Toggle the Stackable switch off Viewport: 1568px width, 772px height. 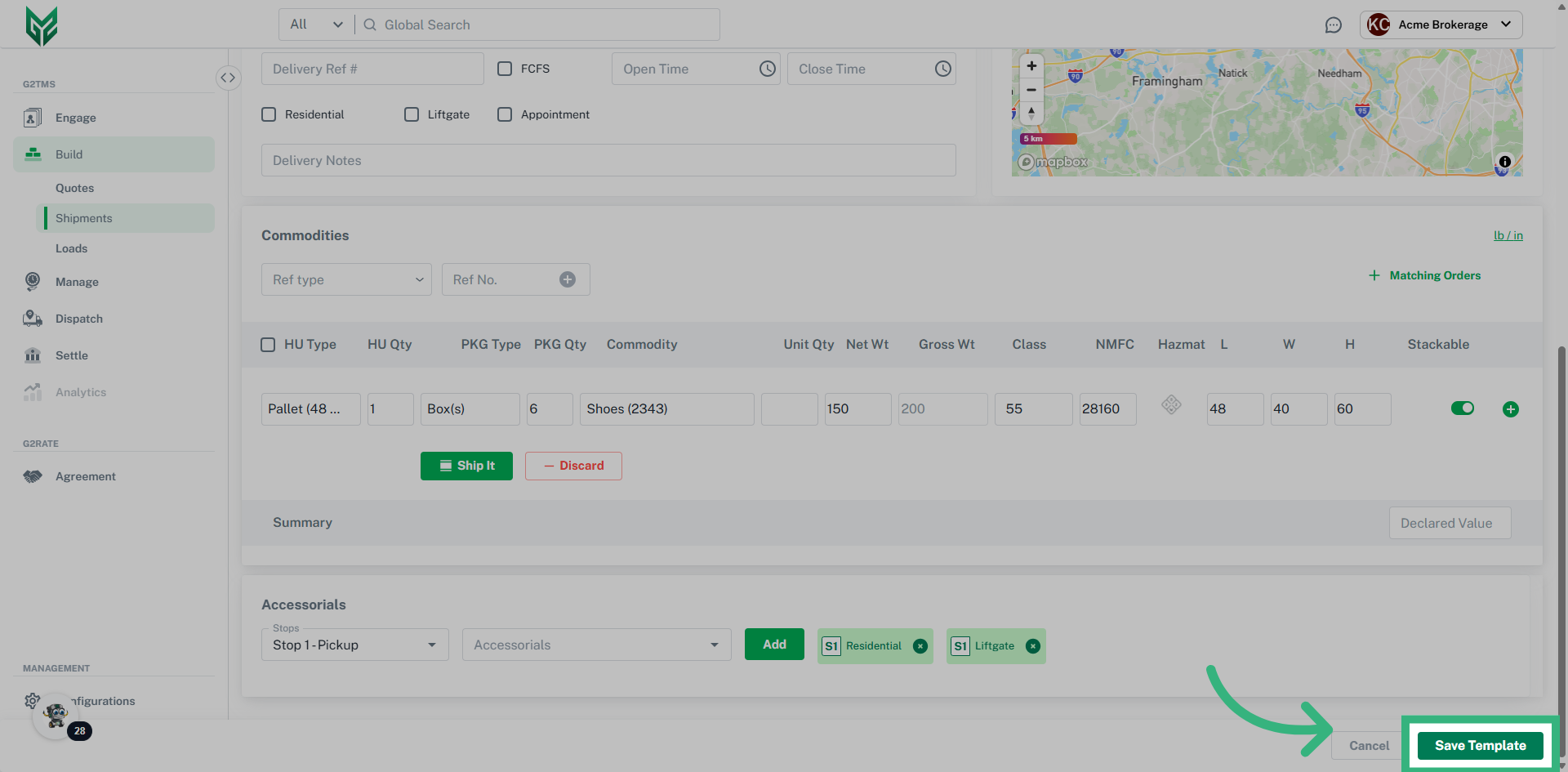coord(1462,408)
